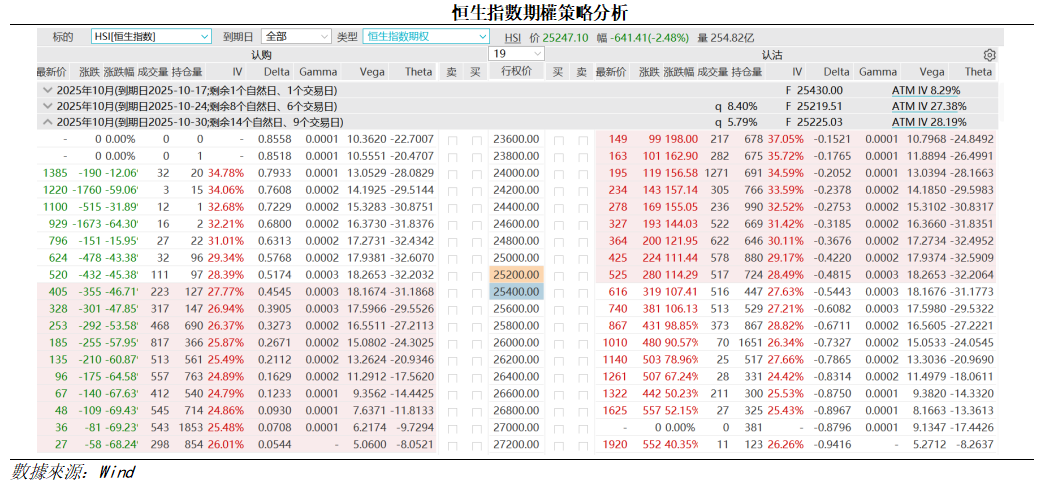Collapse the 2025-10-30 expiry group
Screen dimensions: 1037x486
point(46,122)
